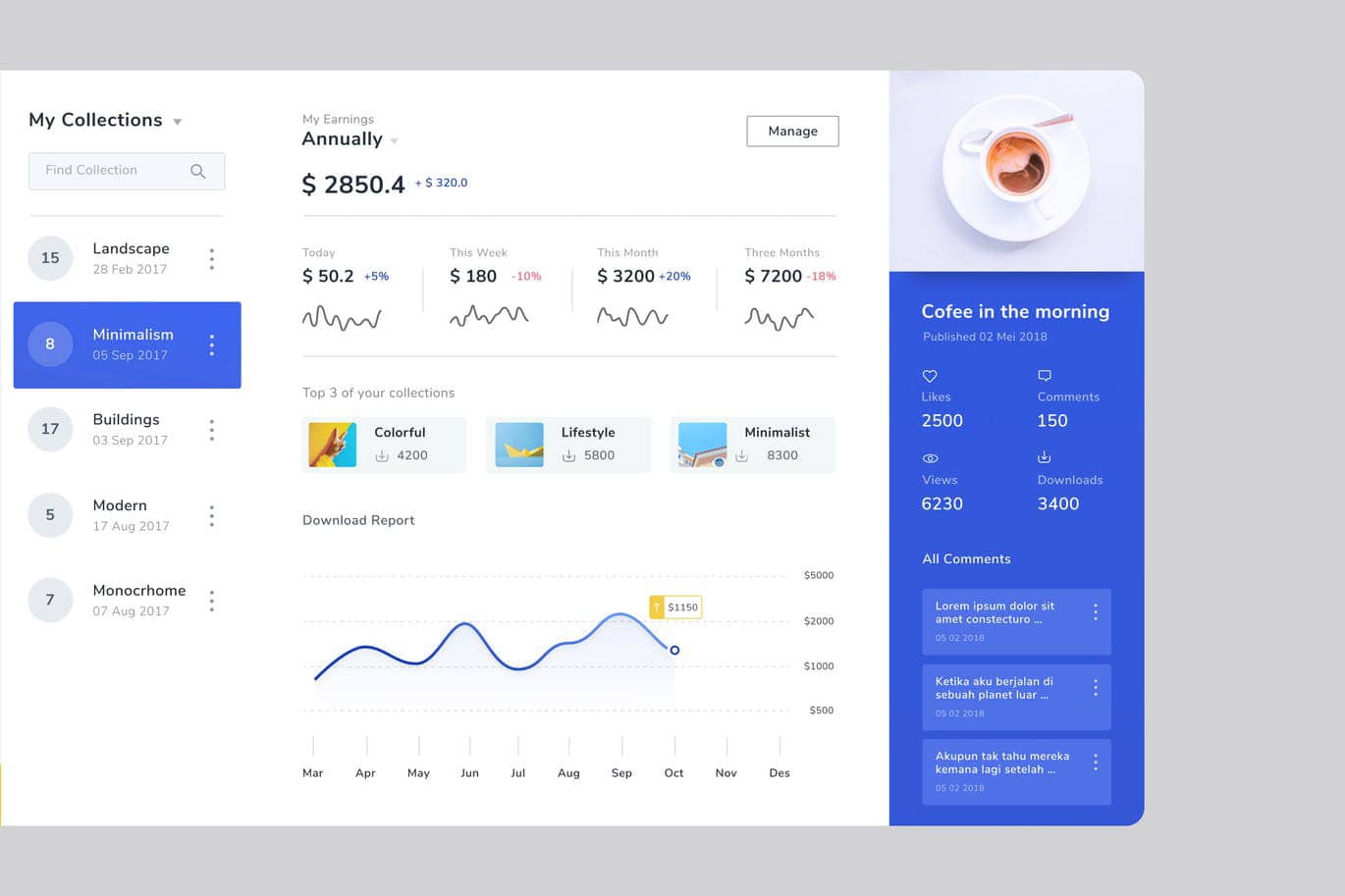Open three-dot menu for Monochrome collection
The width and height of the screenshot is (1345, 896).
pyautogui.click(x=211, y=601)
